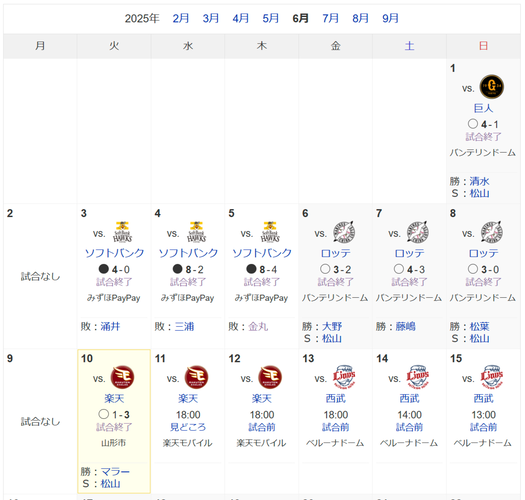The image size is (525, 500).
Task: Click the Rakuten Eagles logo on June 11
Action: pyautogui.click(x=197, y=377)
